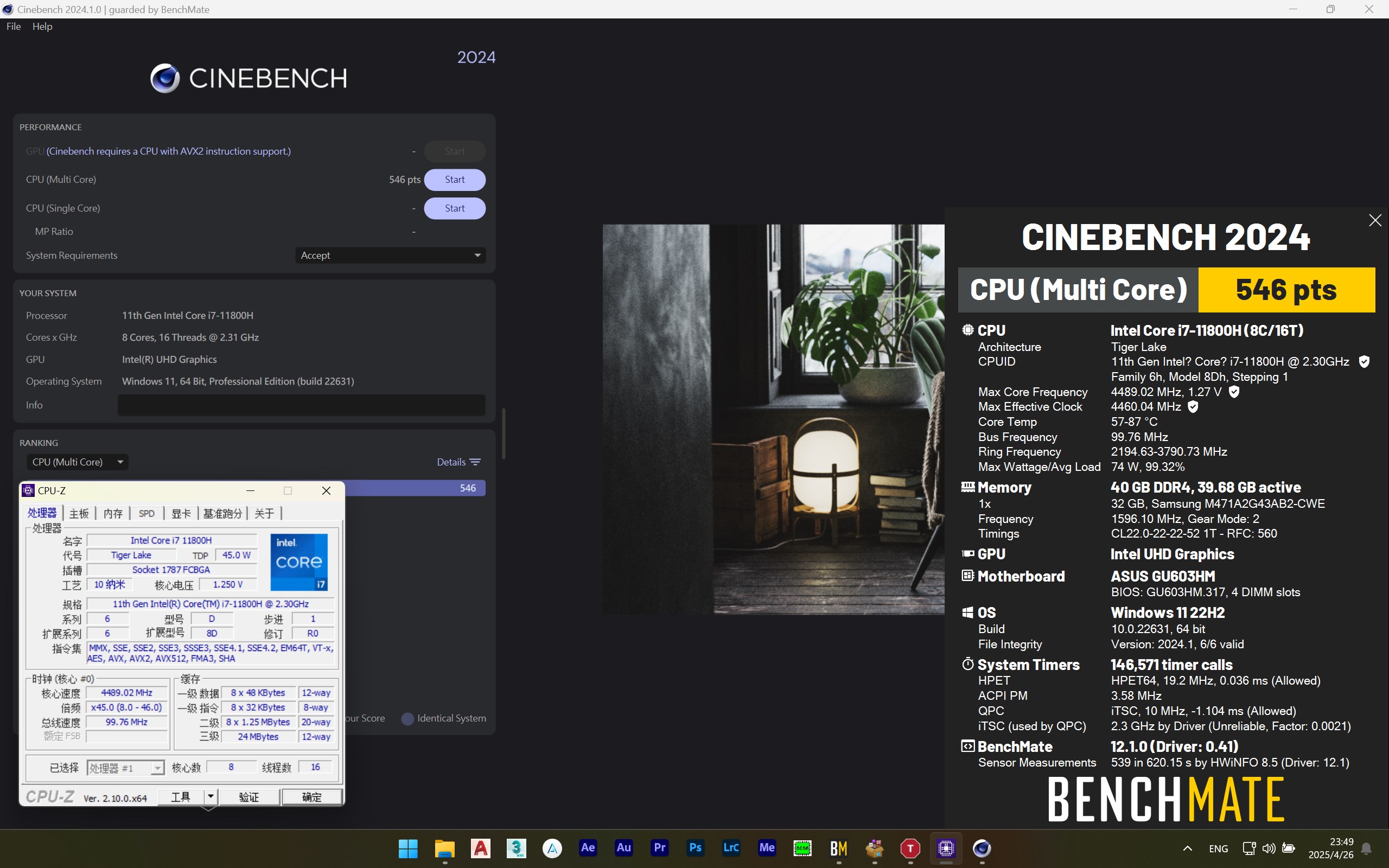The image size is (1389, 868).
Task: Click shield icon next to CPUID value
Action: point(1365,362)
